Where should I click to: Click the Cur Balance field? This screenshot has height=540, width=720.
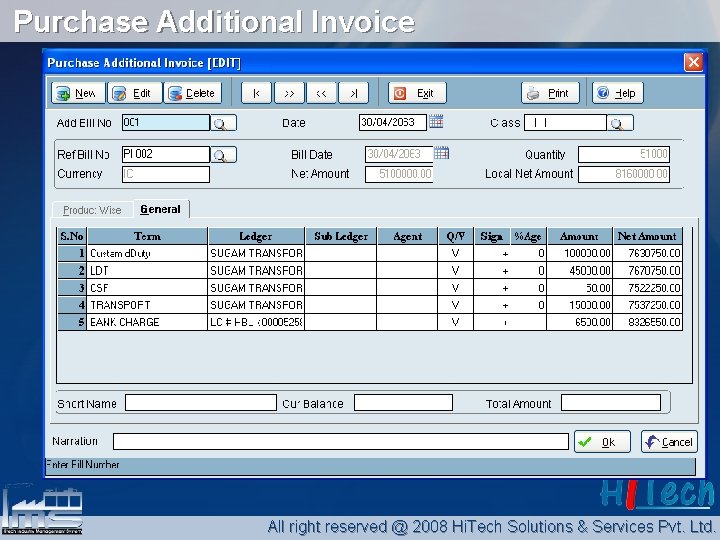[403, 403]
